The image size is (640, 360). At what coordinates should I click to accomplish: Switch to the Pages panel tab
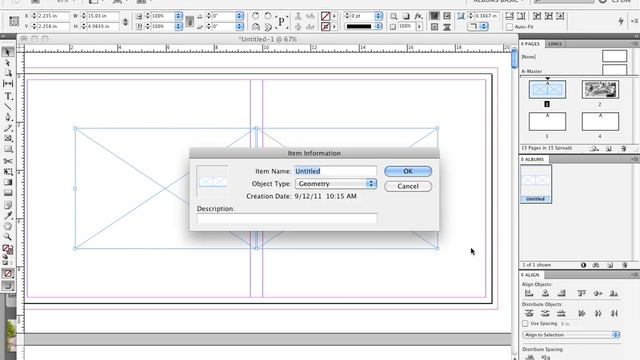point(531,44)
